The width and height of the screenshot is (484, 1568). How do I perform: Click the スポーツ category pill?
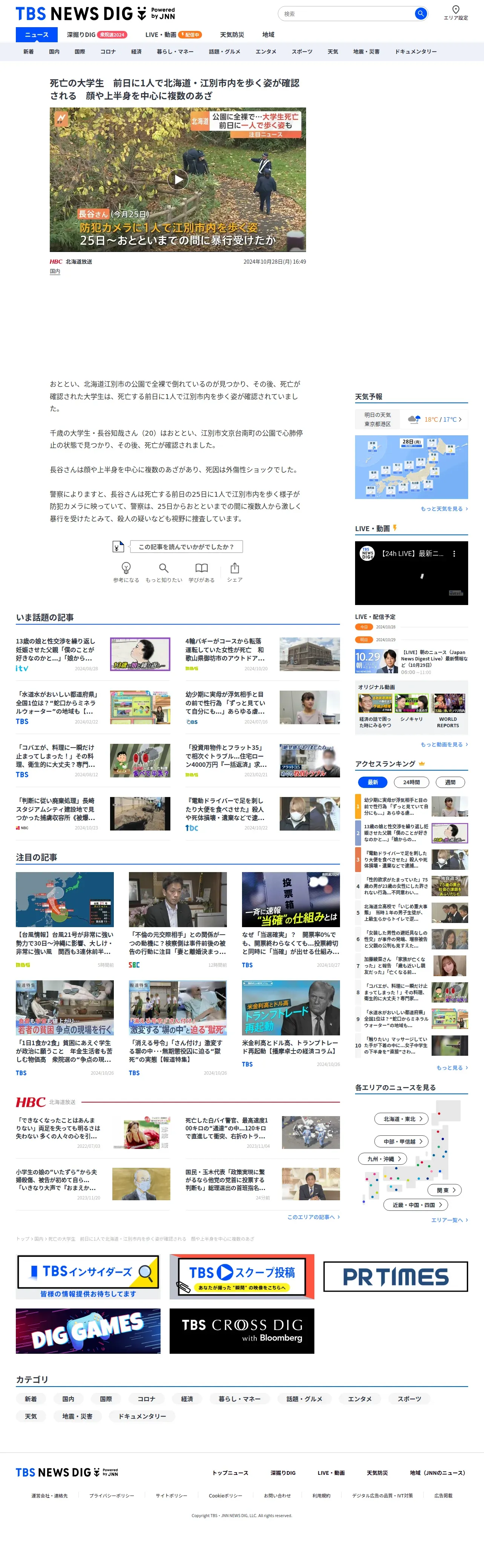coord(409,1399)
